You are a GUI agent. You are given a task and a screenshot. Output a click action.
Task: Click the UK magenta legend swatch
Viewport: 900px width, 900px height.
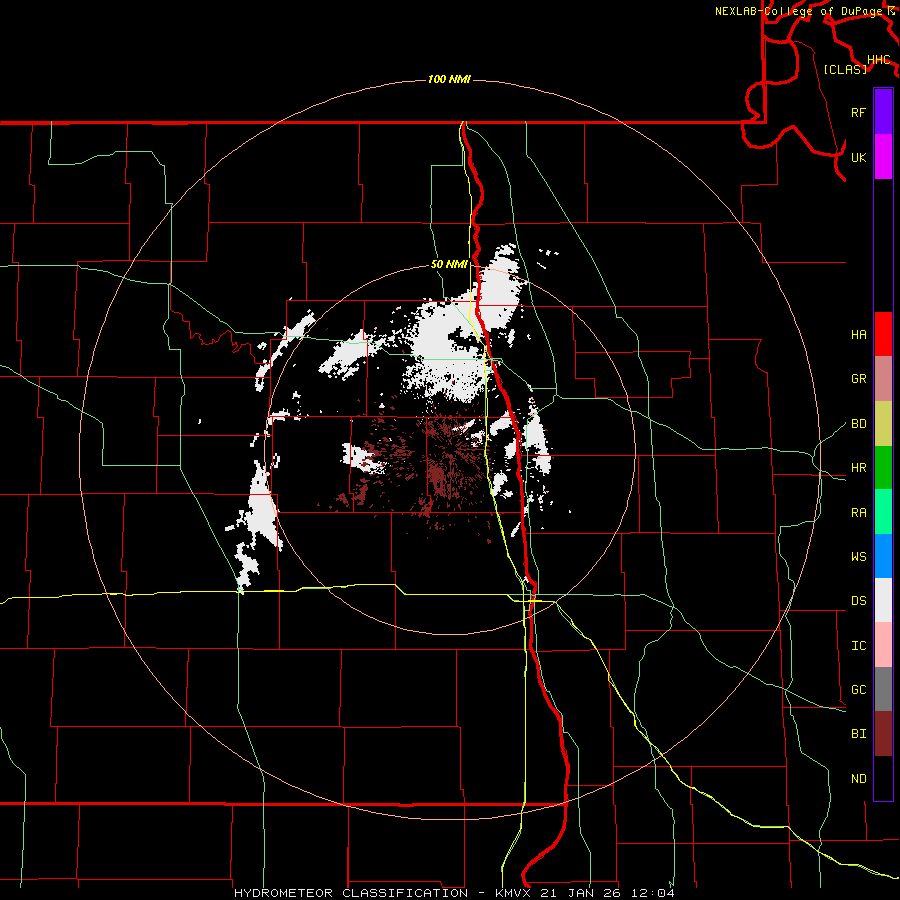click(883, 157)
